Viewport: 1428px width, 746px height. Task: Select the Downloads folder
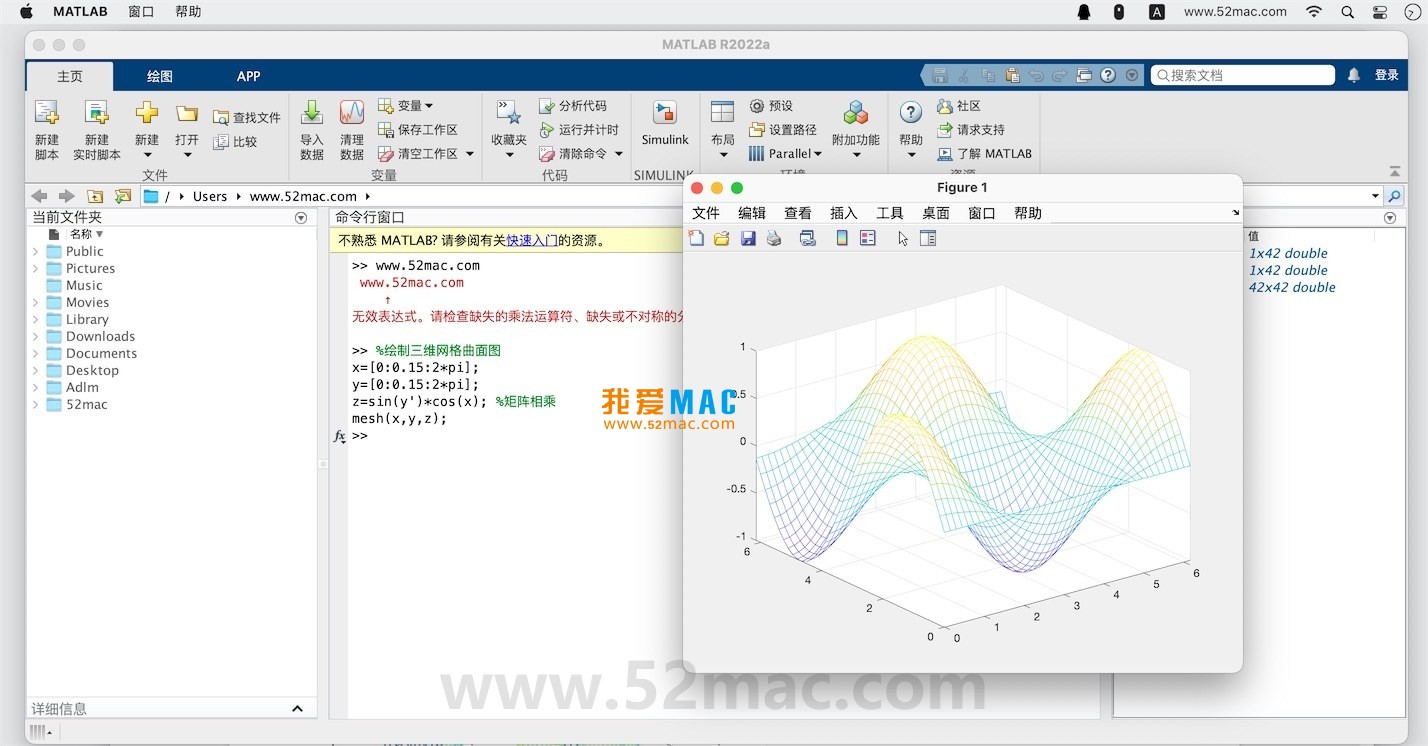100,336
